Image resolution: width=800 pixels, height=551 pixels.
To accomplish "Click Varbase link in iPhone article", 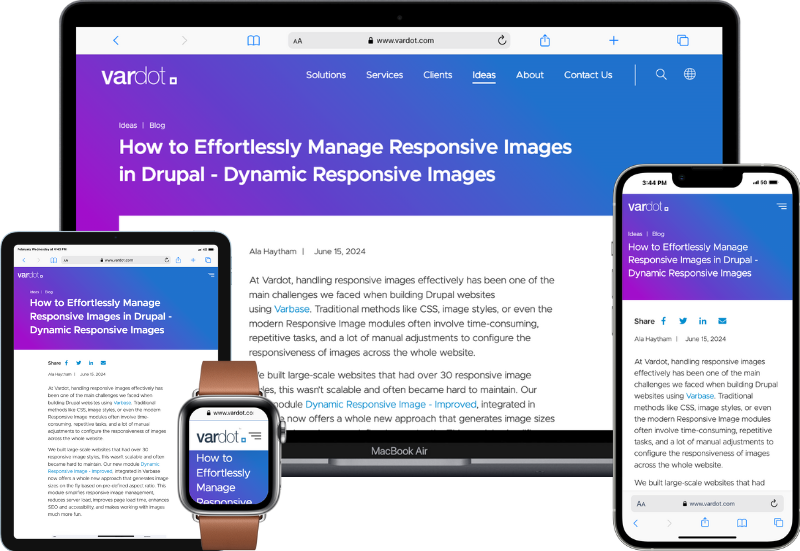I will tap(700, 396).
